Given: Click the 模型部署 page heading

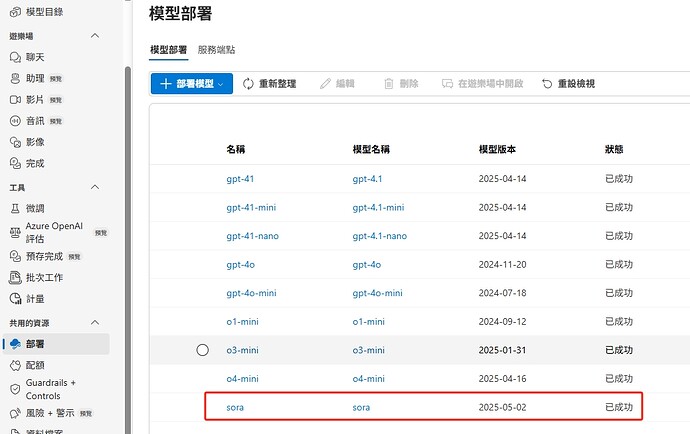Looking at the screenshot, I should (x=180, y=14).
